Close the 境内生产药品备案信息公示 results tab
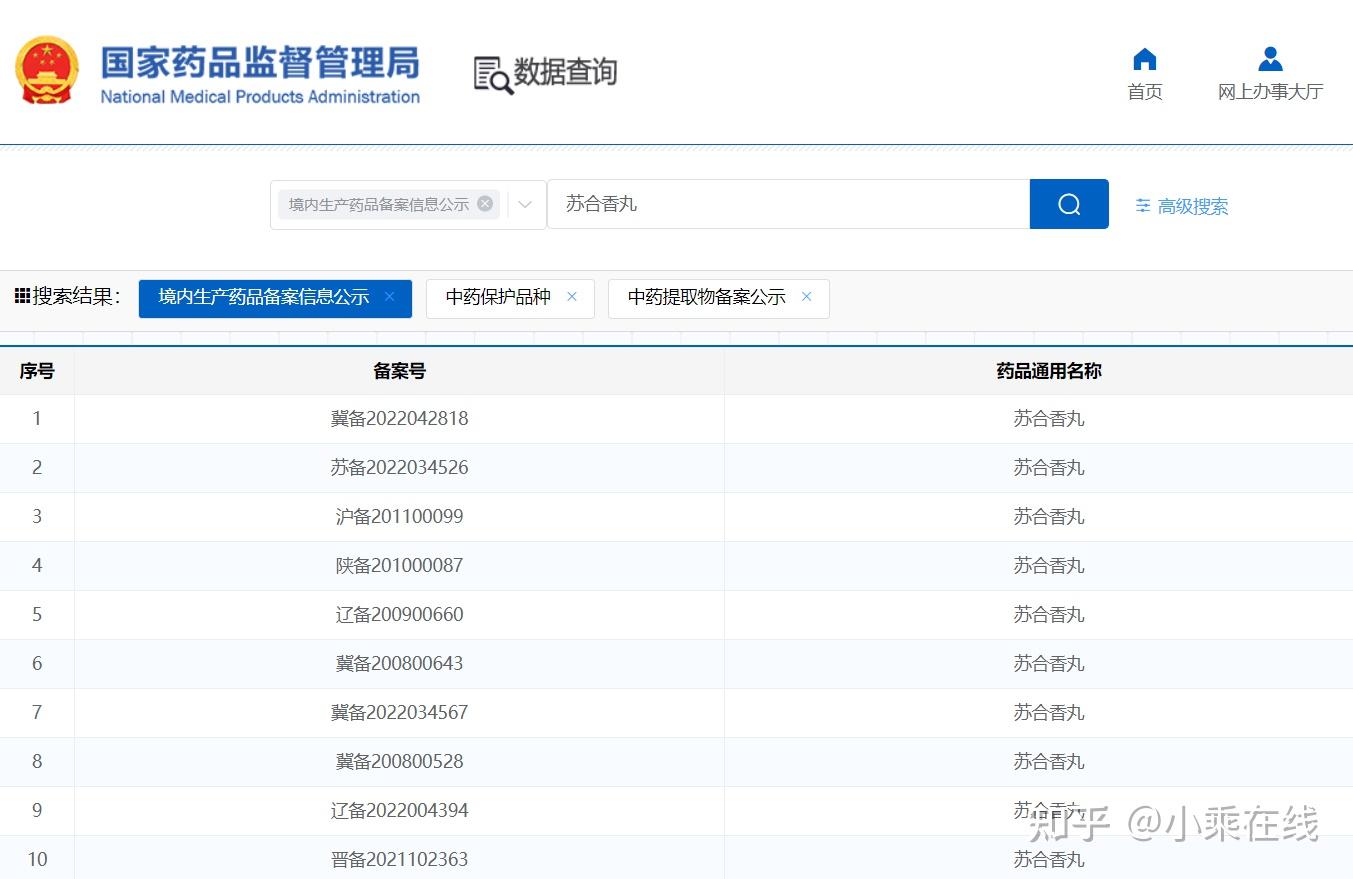Viewport: 1353px width, 879px height. pos(390,297)
